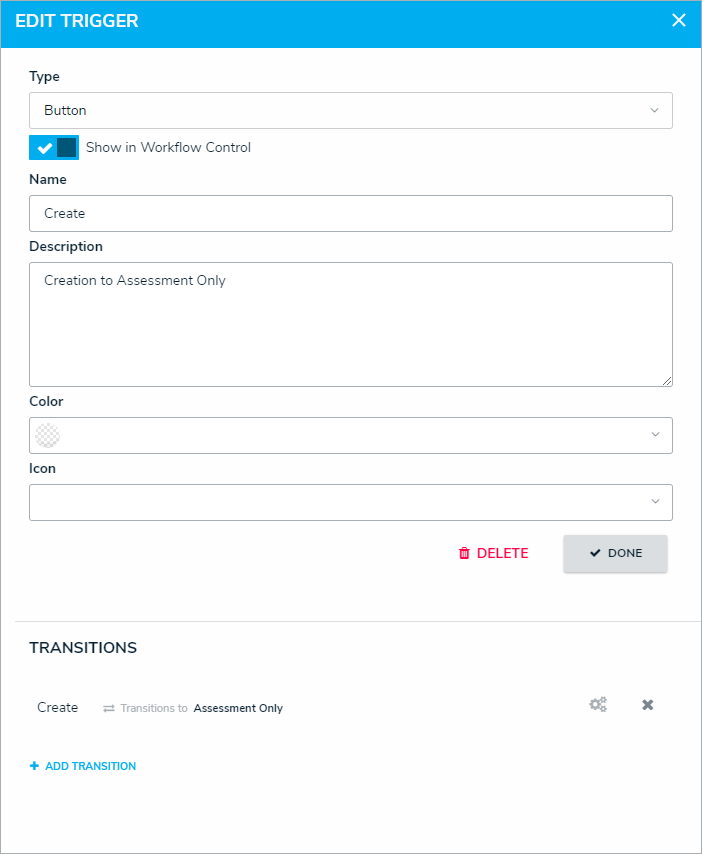Click the Assessment Only transition target

(238, 708)
